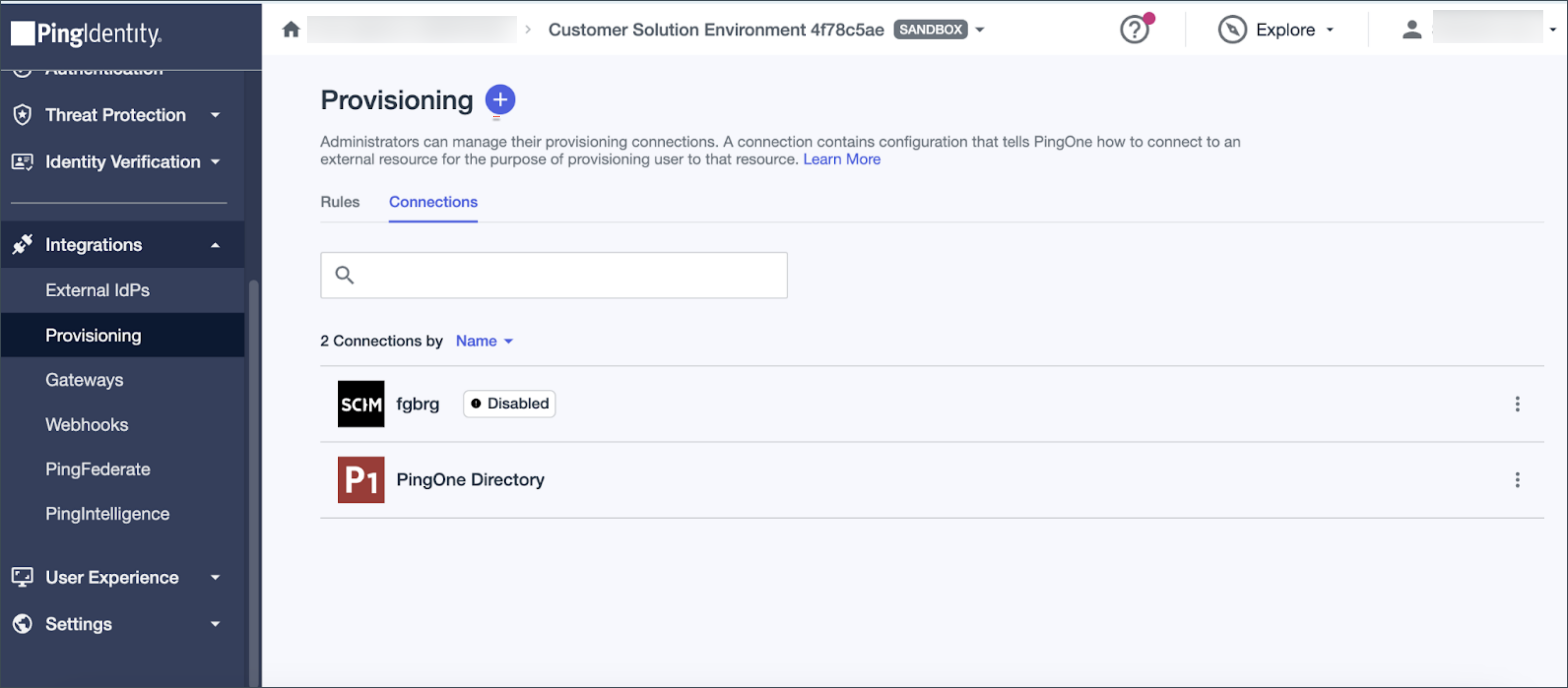1568x688 pixels.
Task: Click the three-dot menu for PingOne Directory
Action: tap(1517, 480)
